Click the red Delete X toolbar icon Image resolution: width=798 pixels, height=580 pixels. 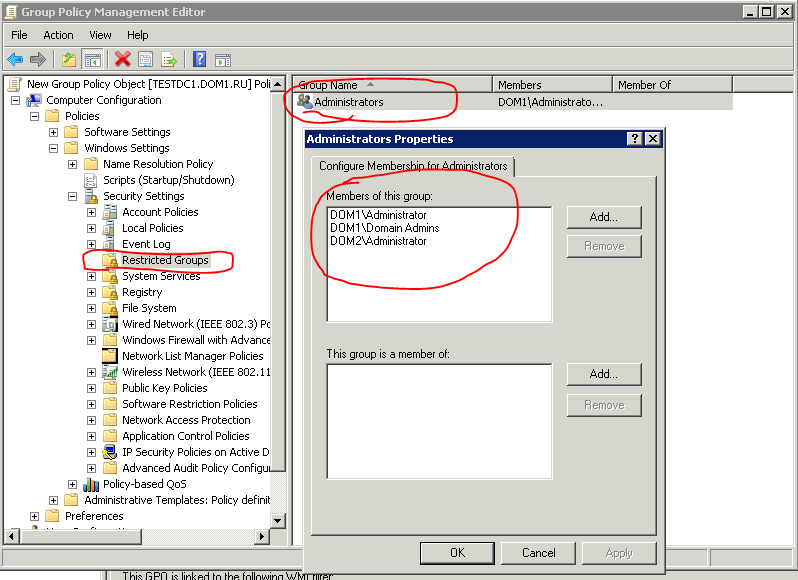click(123, 60)
